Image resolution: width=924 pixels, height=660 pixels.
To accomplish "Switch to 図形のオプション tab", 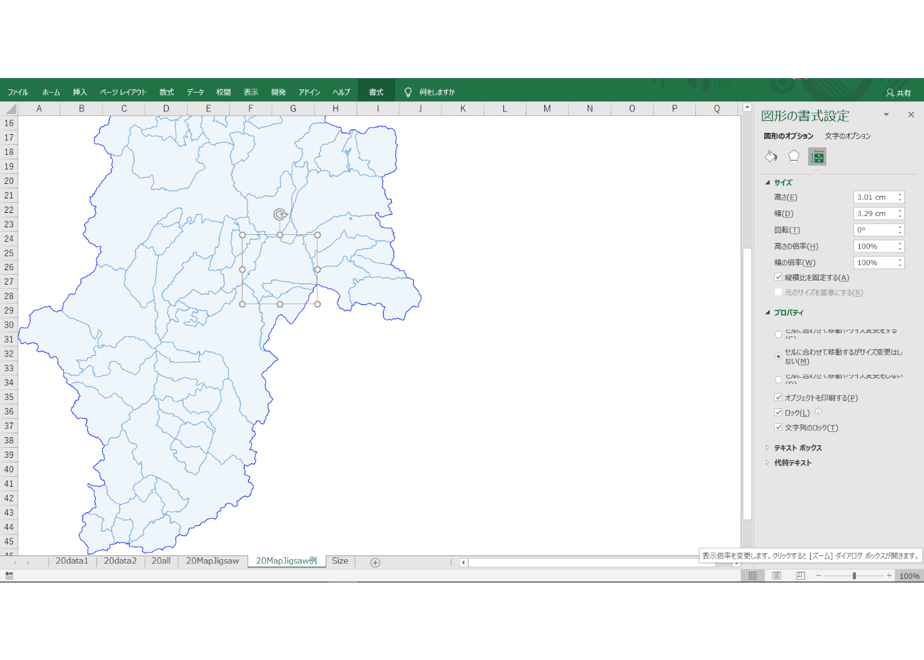I will coord(788,136).
